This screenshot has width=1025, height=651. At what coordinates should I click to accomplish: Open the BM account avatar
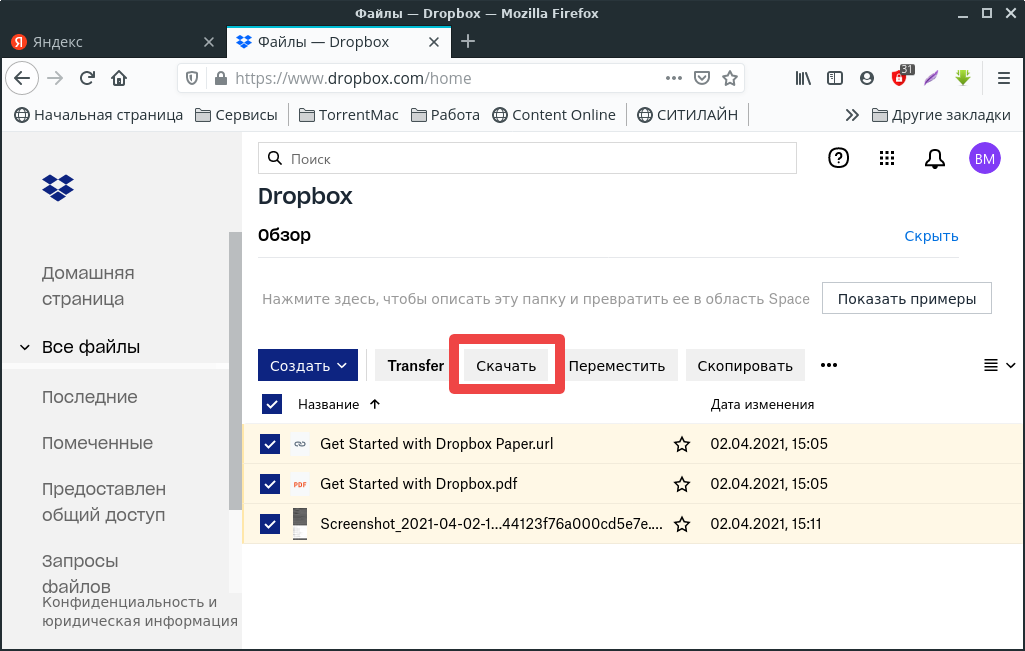984,158
